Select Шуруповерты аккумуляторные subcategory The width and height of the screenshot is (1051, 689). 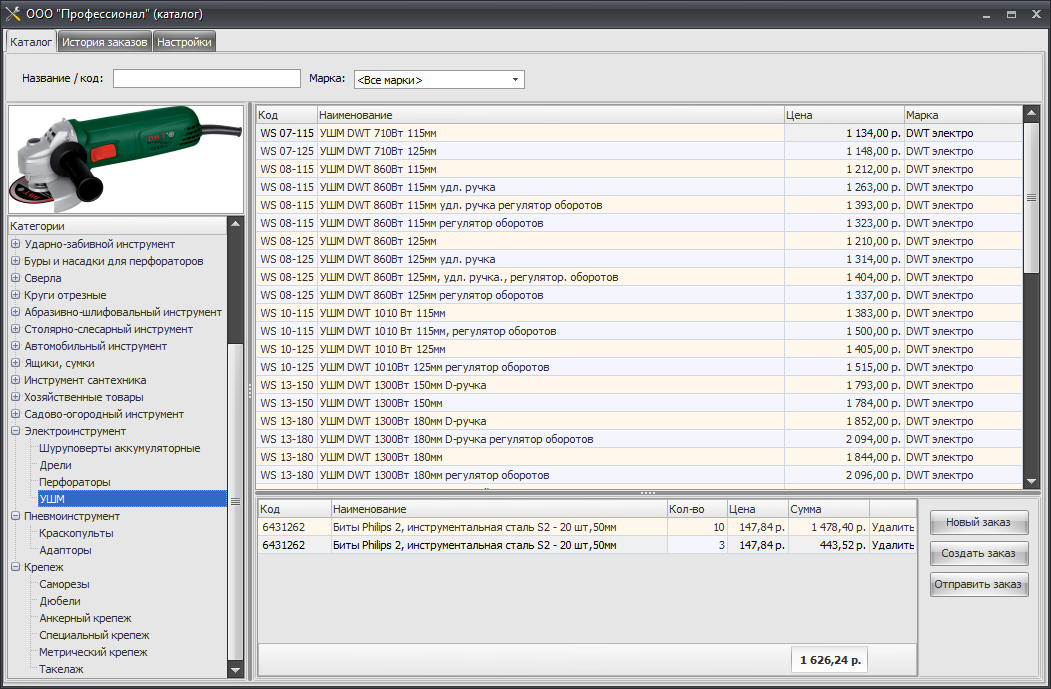[119, 448]
